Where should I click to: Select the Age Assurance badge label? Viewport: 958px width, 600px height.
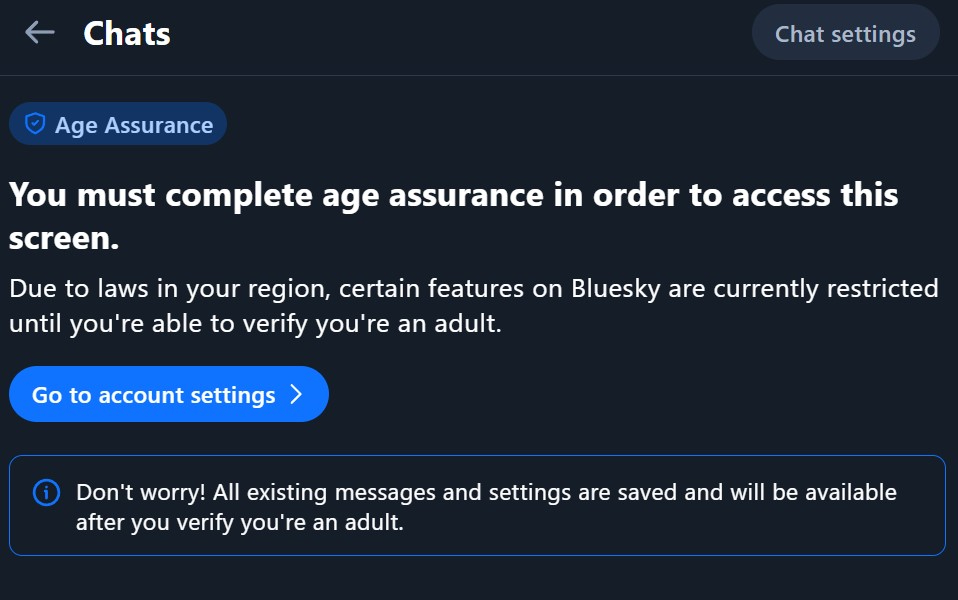point(133,125)
